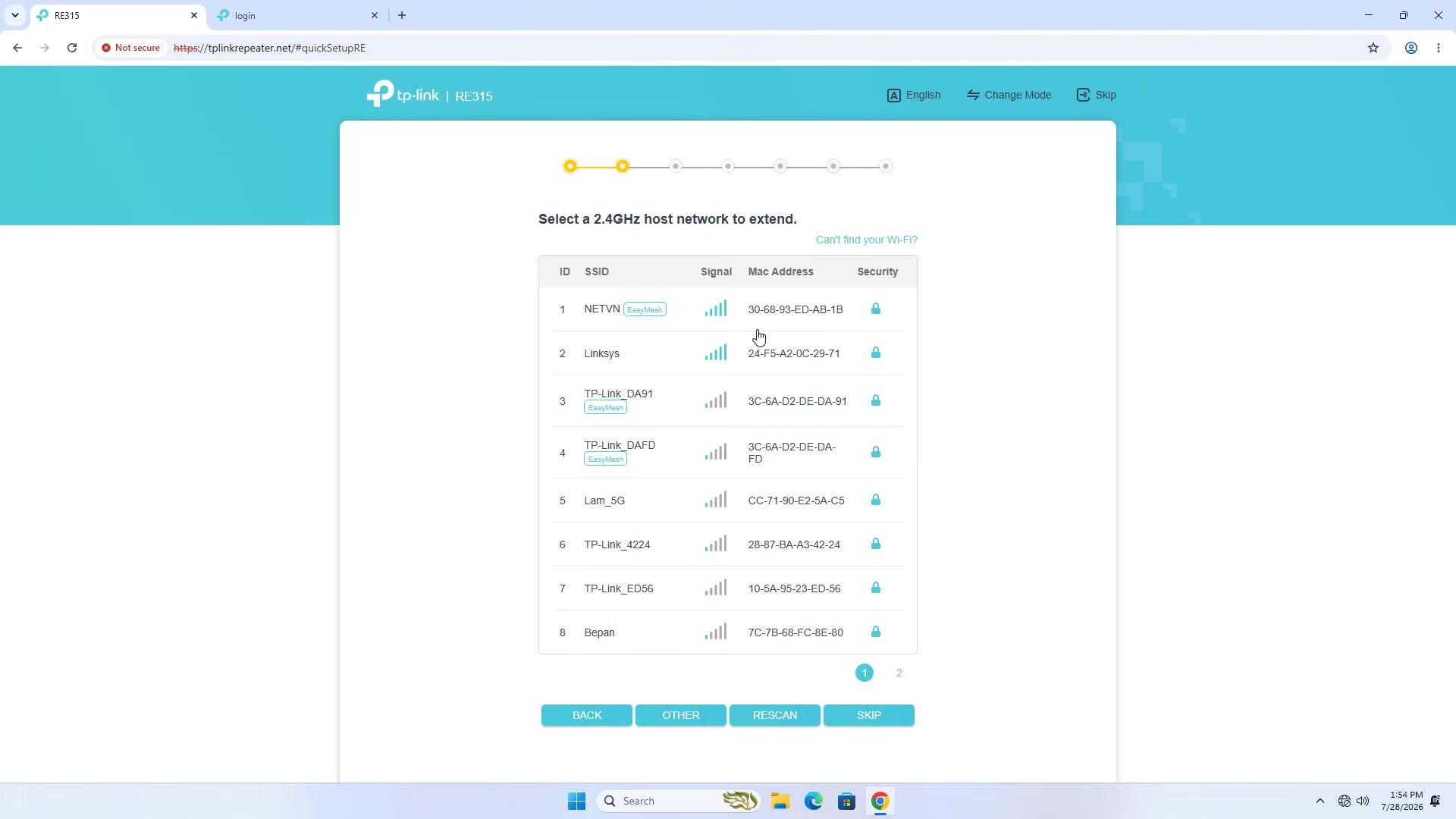This screenshot has width=1456, height=819.
Task: Click the RESCAN button
Action: 775,715
